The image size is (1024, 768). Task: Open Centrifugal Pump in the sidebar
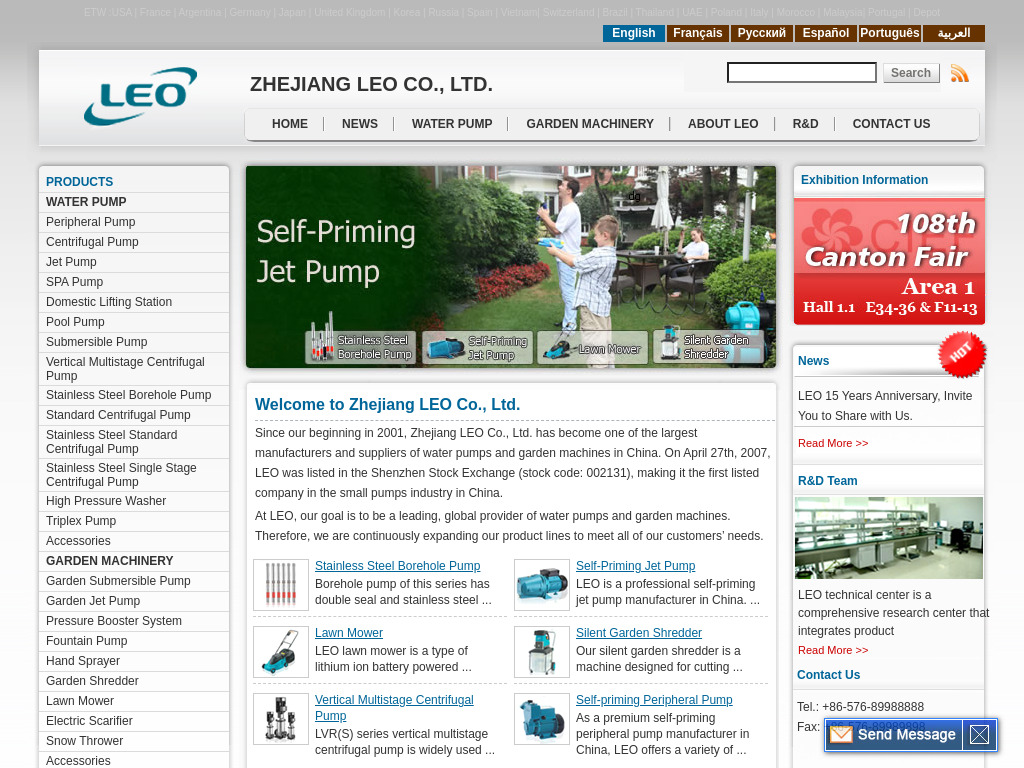point(92,242)
